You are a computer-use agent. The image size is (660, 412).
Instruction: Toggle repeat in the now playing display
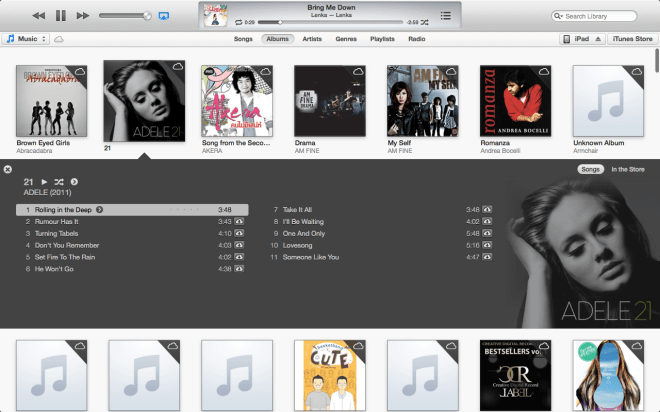[238, 21]
